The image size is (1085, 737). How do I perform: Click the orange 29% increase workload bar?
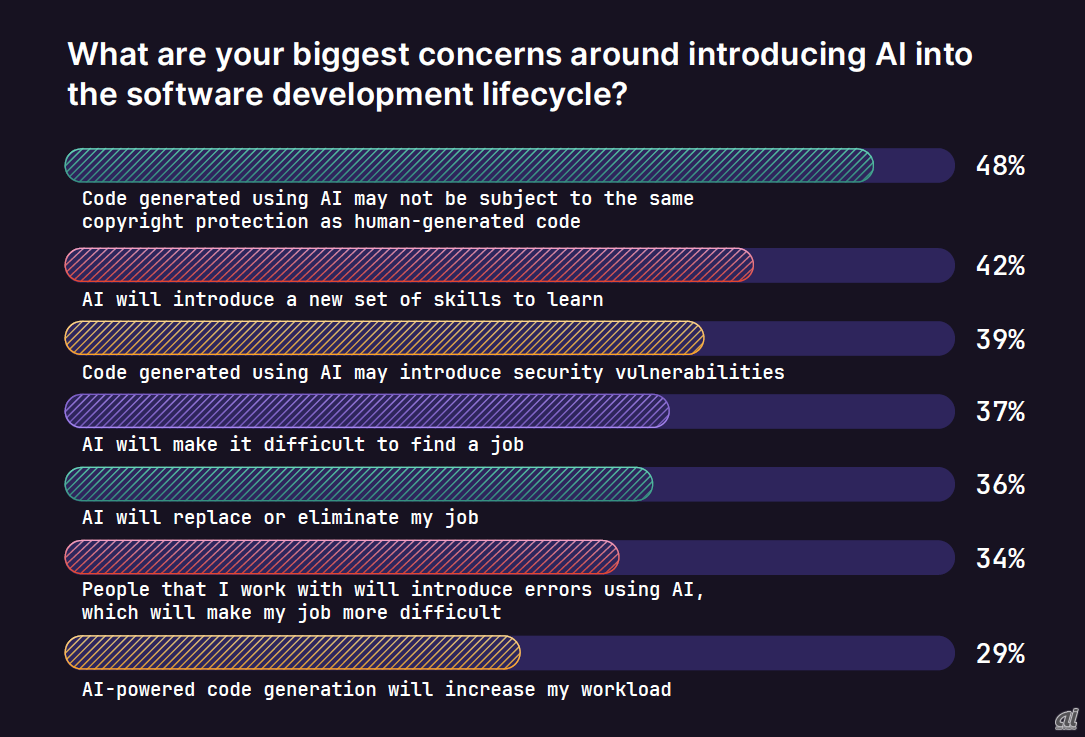[x=293, y=653]
